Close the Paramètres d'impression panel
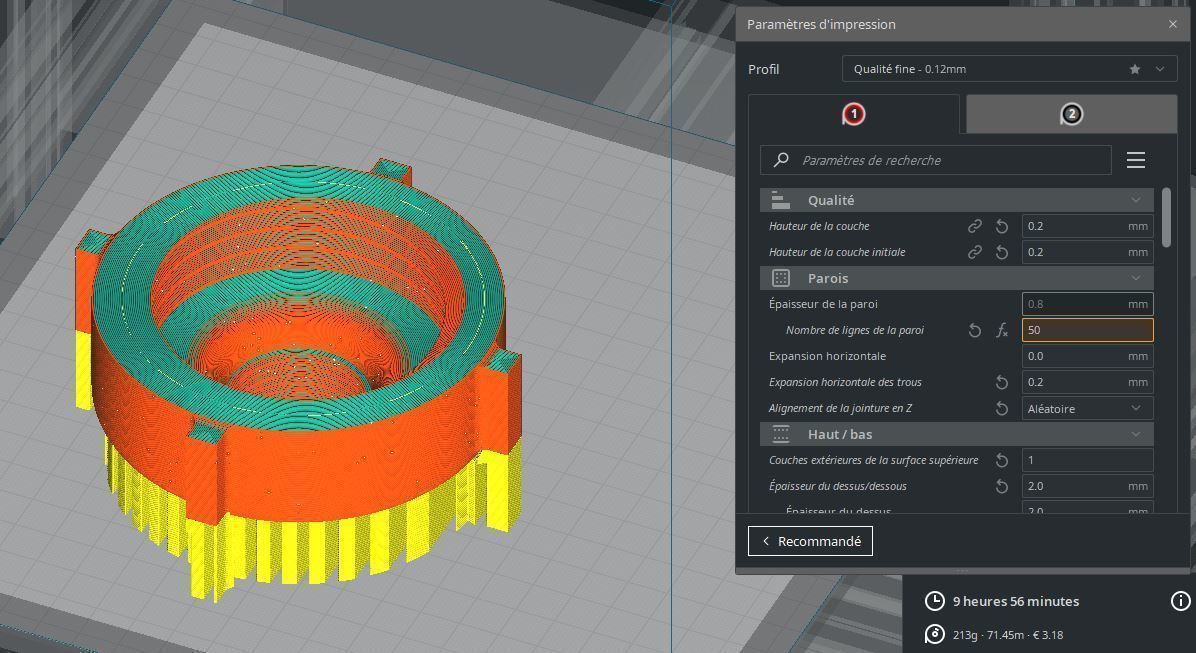Image resolution: width=1196 pixels, height=653 pixels. [x=1172, y=24]
